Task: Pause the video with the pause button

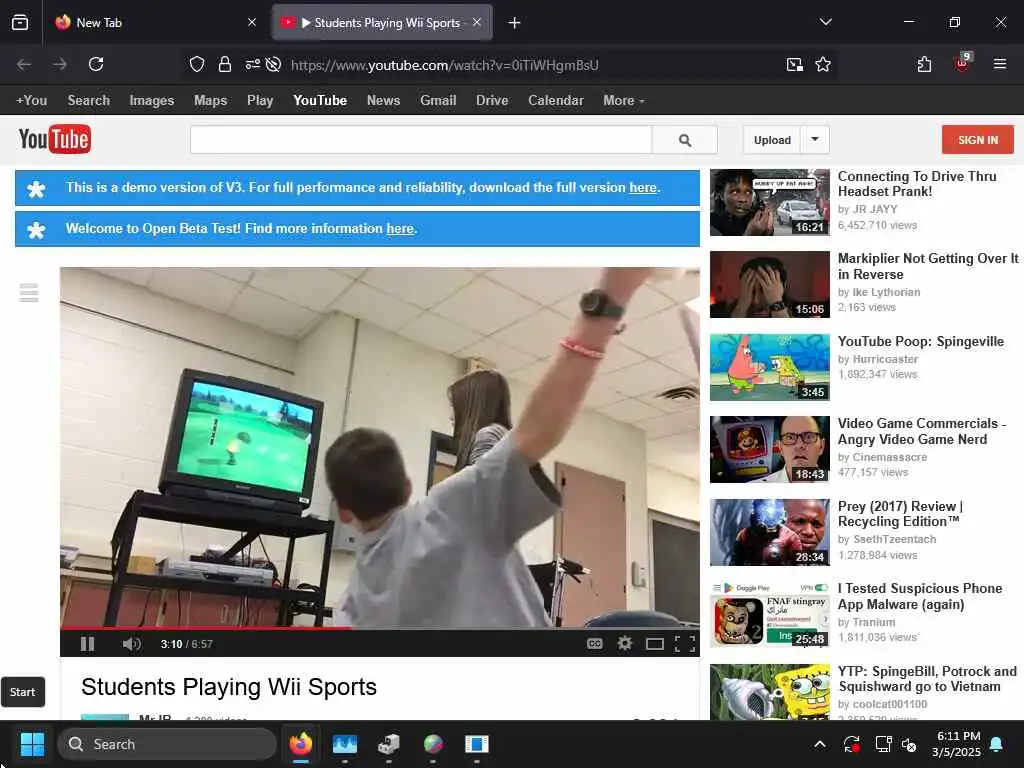Action: [88, 644]
